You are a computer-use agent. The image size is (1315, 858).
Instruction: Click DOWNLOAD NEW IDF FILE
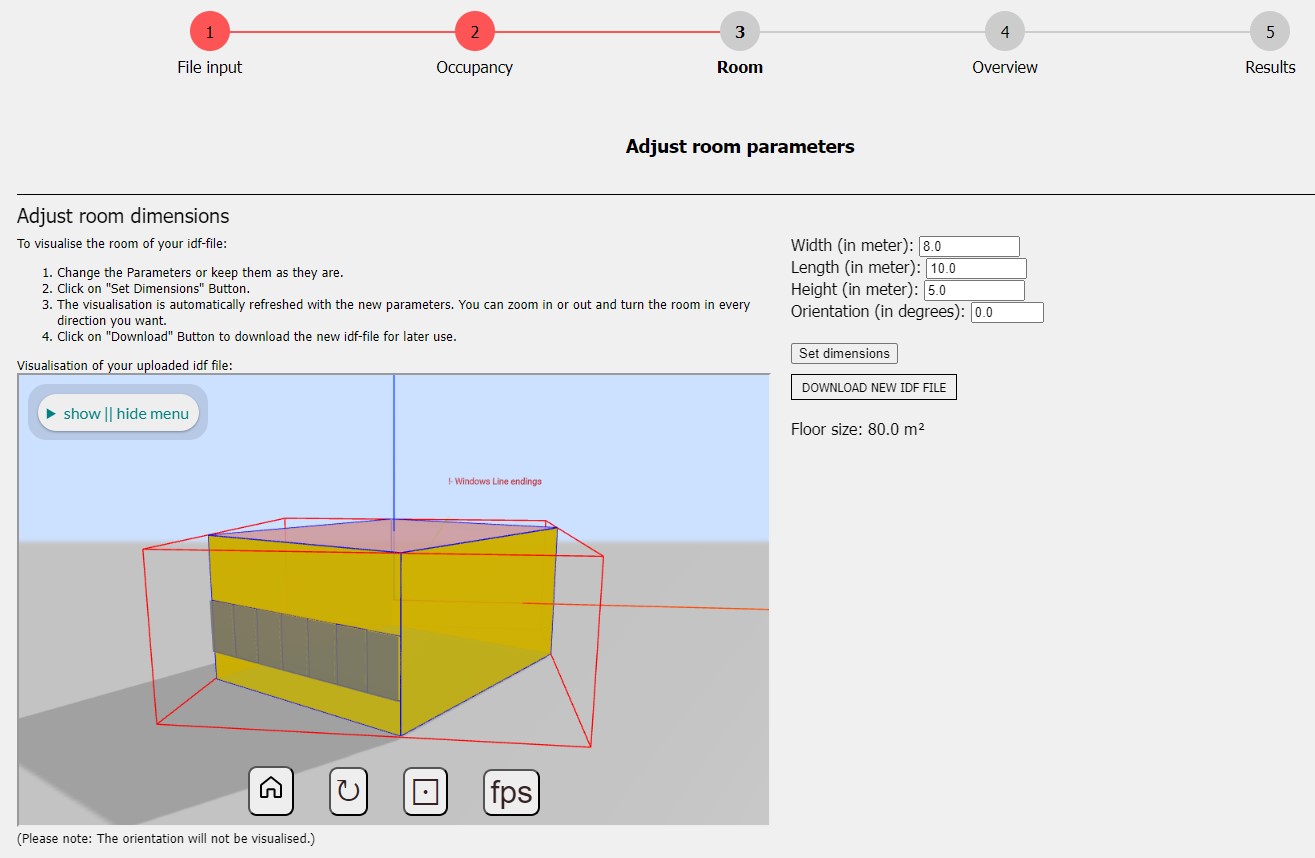pyautogui.click(x=873, y=387)
